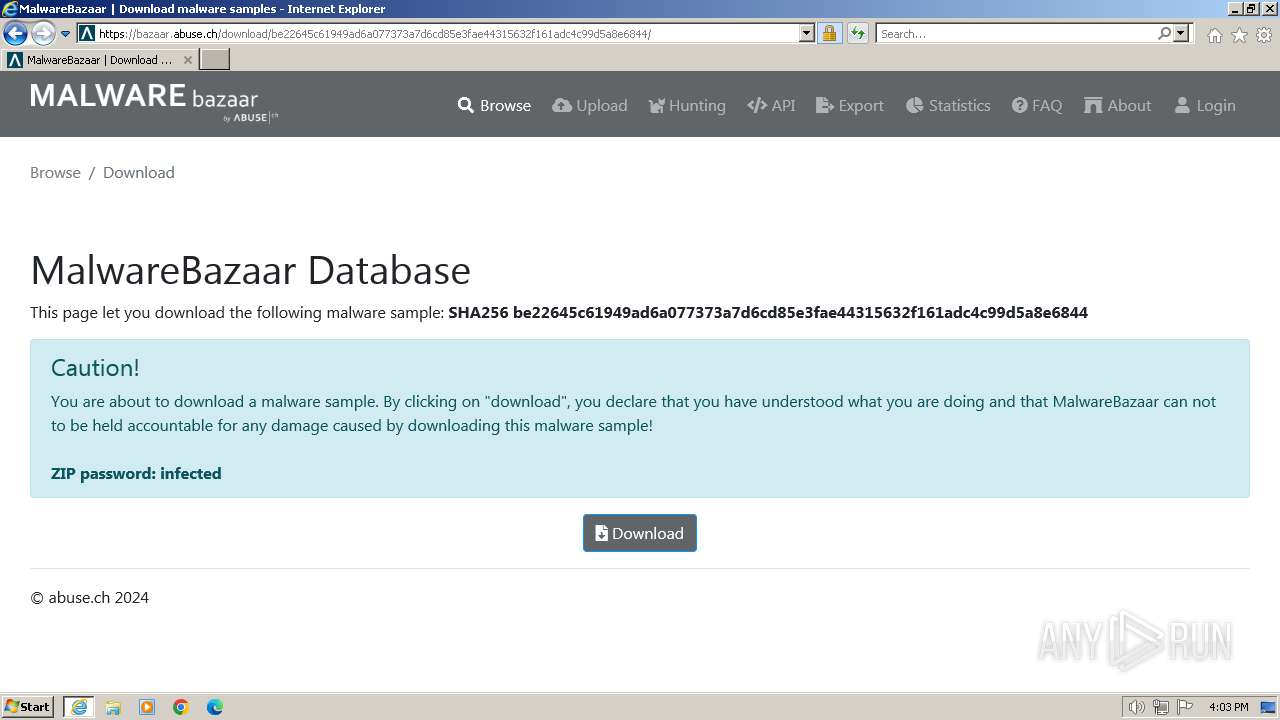Open a new blank tab
The height and width of the screenshot is (720, 1280).
click(x=215, y=60)
